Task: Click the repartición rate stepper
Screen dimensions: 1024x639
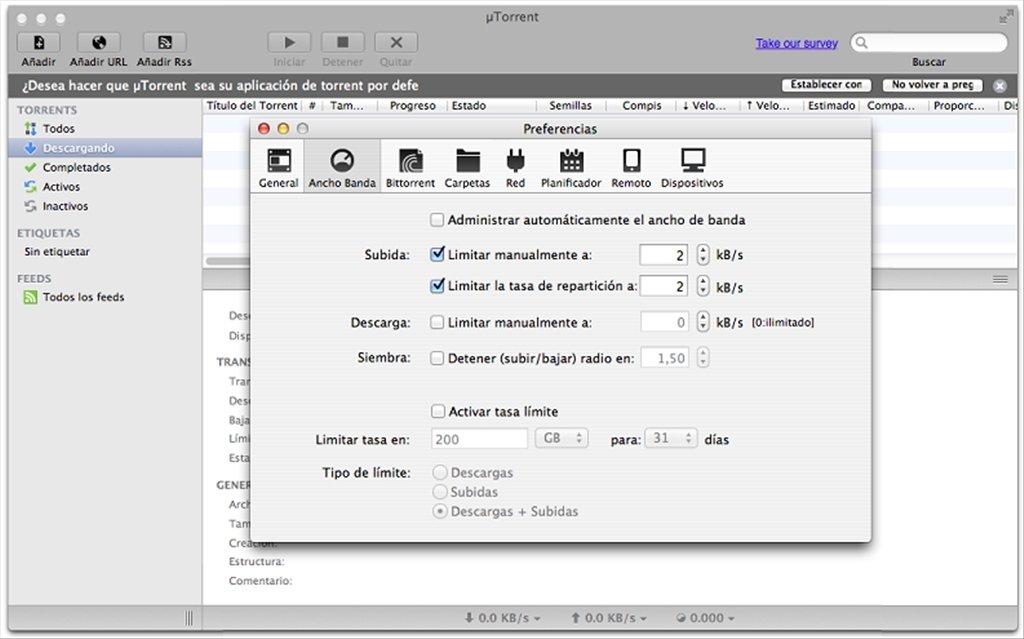Action: pyautogui.click(x=703, y=286)
